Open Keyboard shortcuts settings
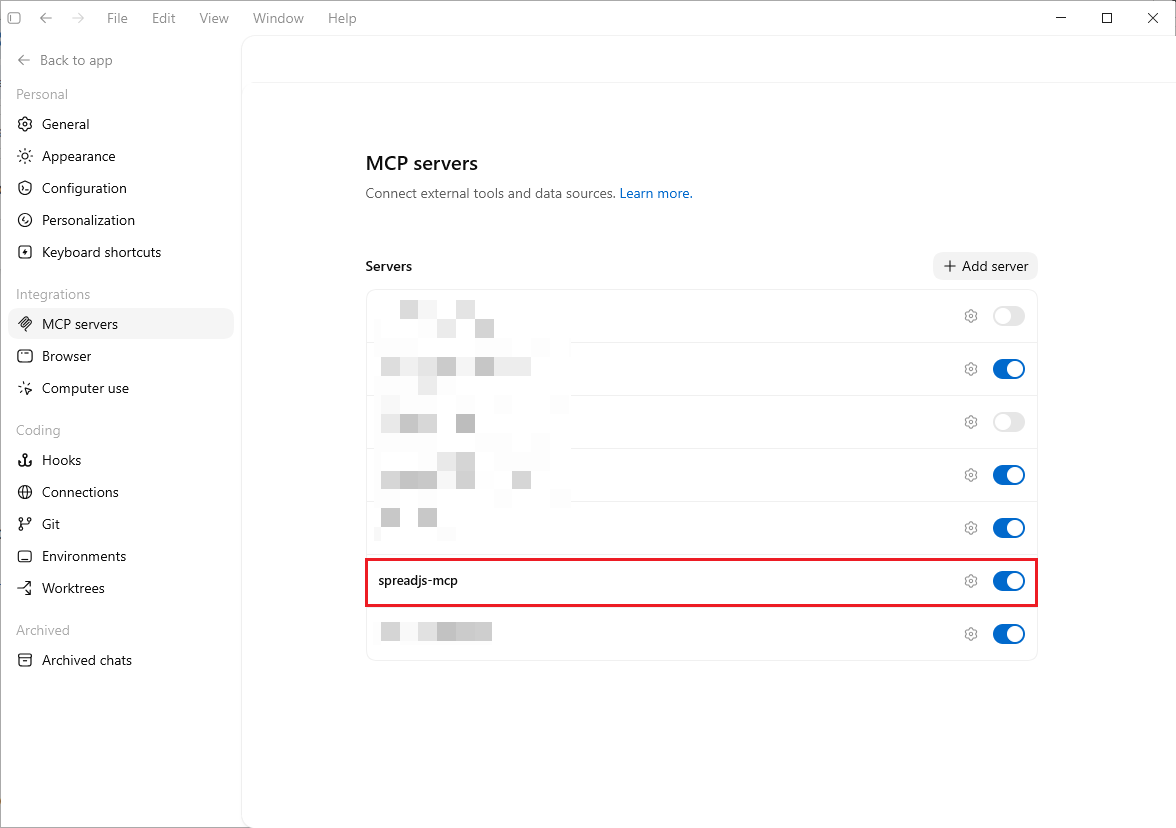This screenshot has height=828, width=1176. (121, 252)
